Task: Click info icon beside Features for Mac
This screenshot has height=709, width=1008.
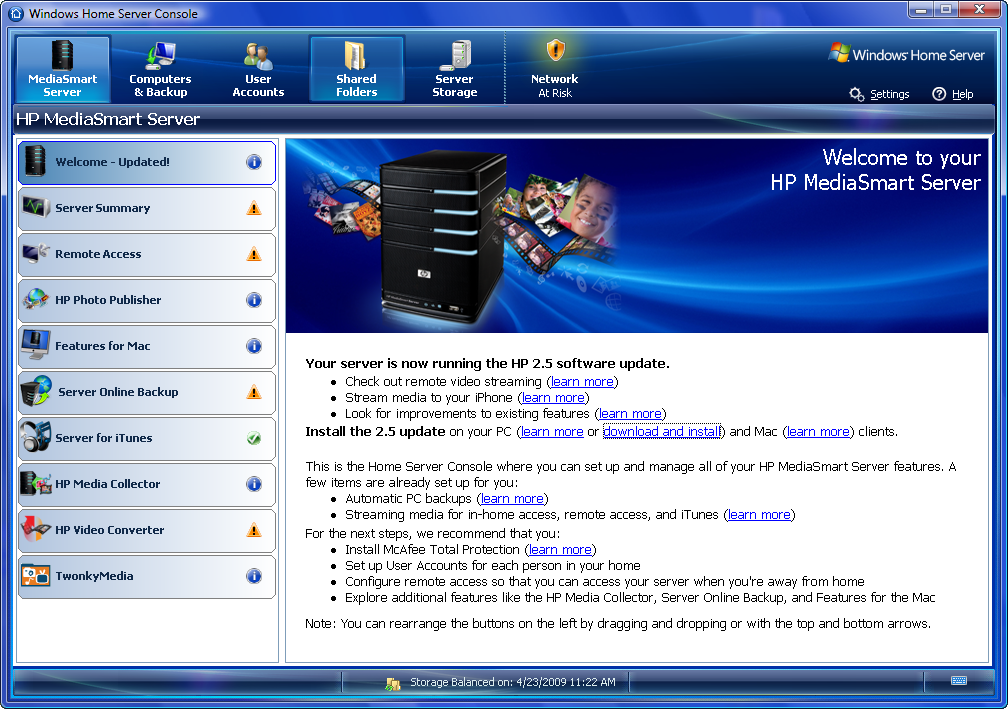Action: point(254,346)
